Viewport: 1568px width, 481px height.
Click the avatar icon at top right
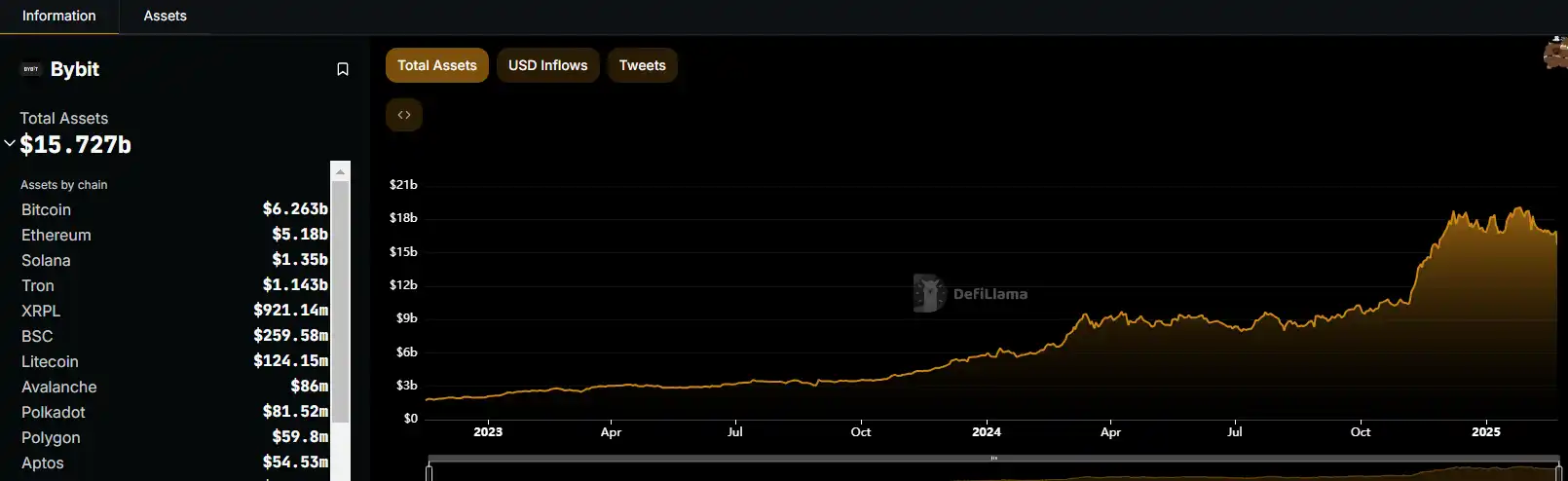tap(1555, 54)
